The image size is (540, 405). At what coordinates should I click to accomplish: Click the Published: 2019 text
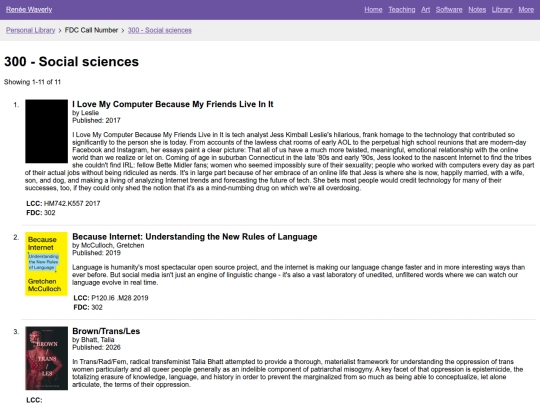(x=96, y=253)
